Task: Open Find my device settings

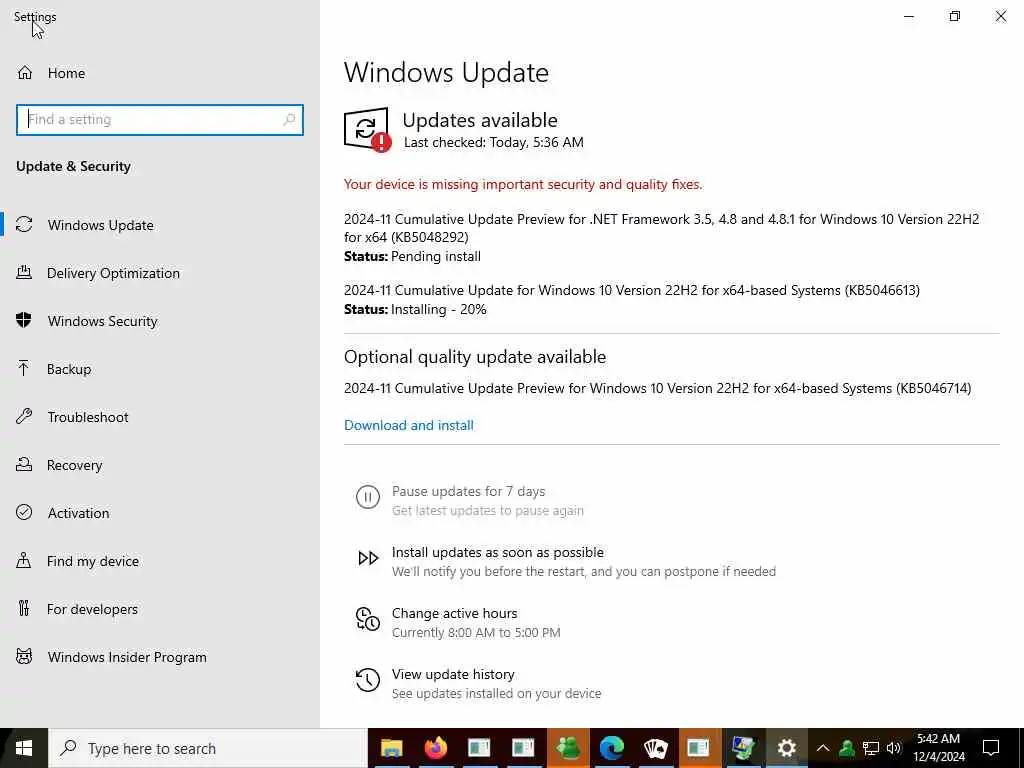Action: point(160,561)
